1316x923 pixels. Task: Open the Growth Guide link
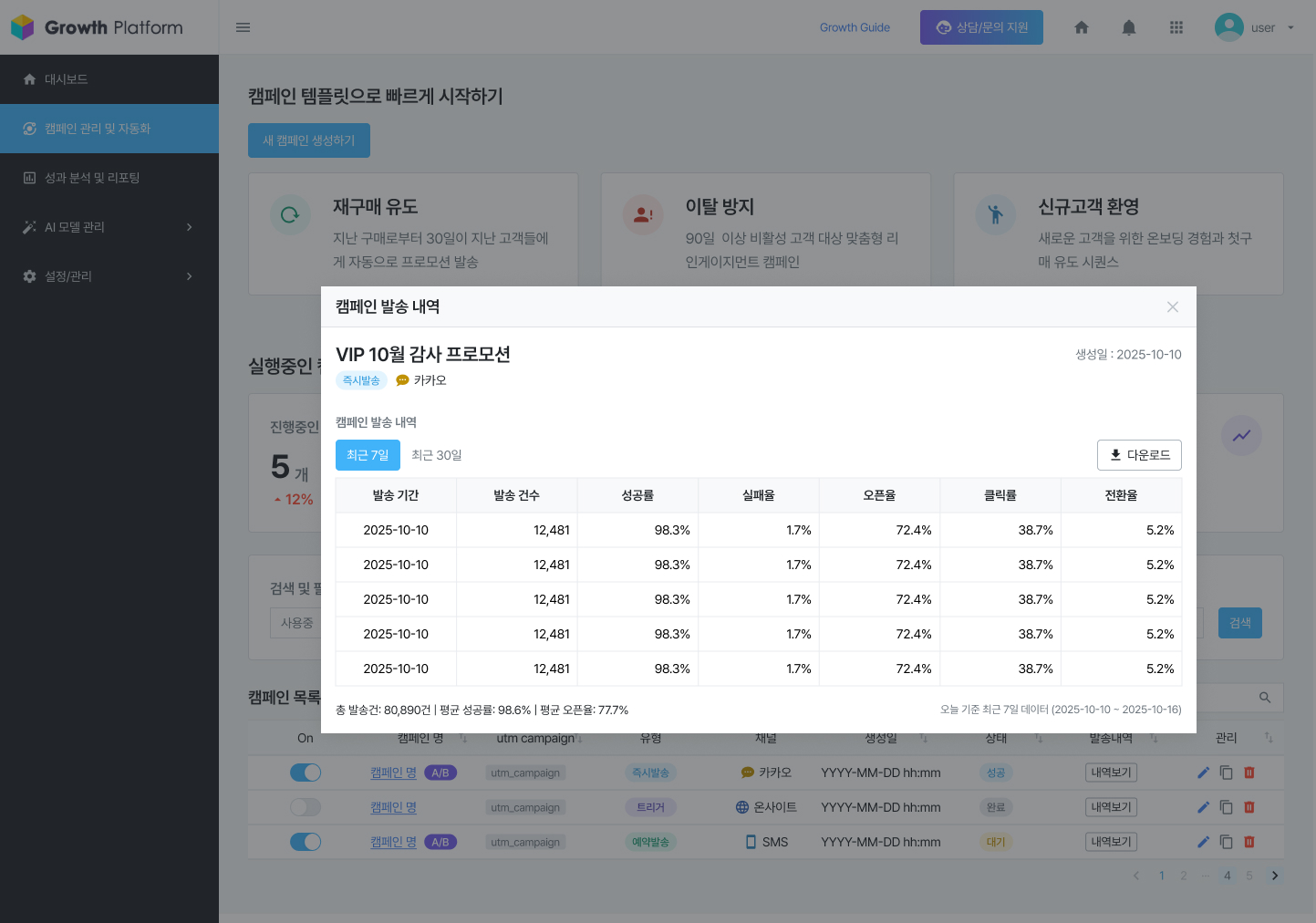pos(855,27)
